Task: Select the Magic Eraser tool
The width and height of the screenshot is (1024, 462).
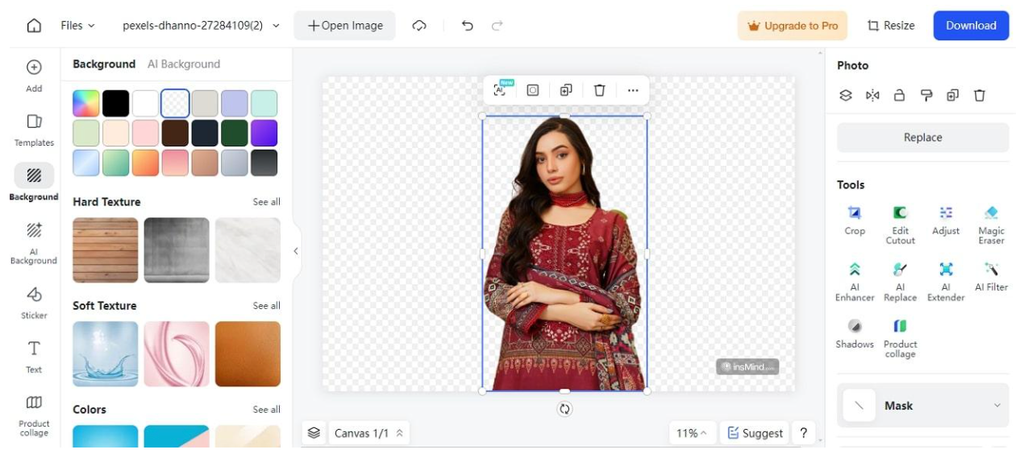Action: coord(991,225)
